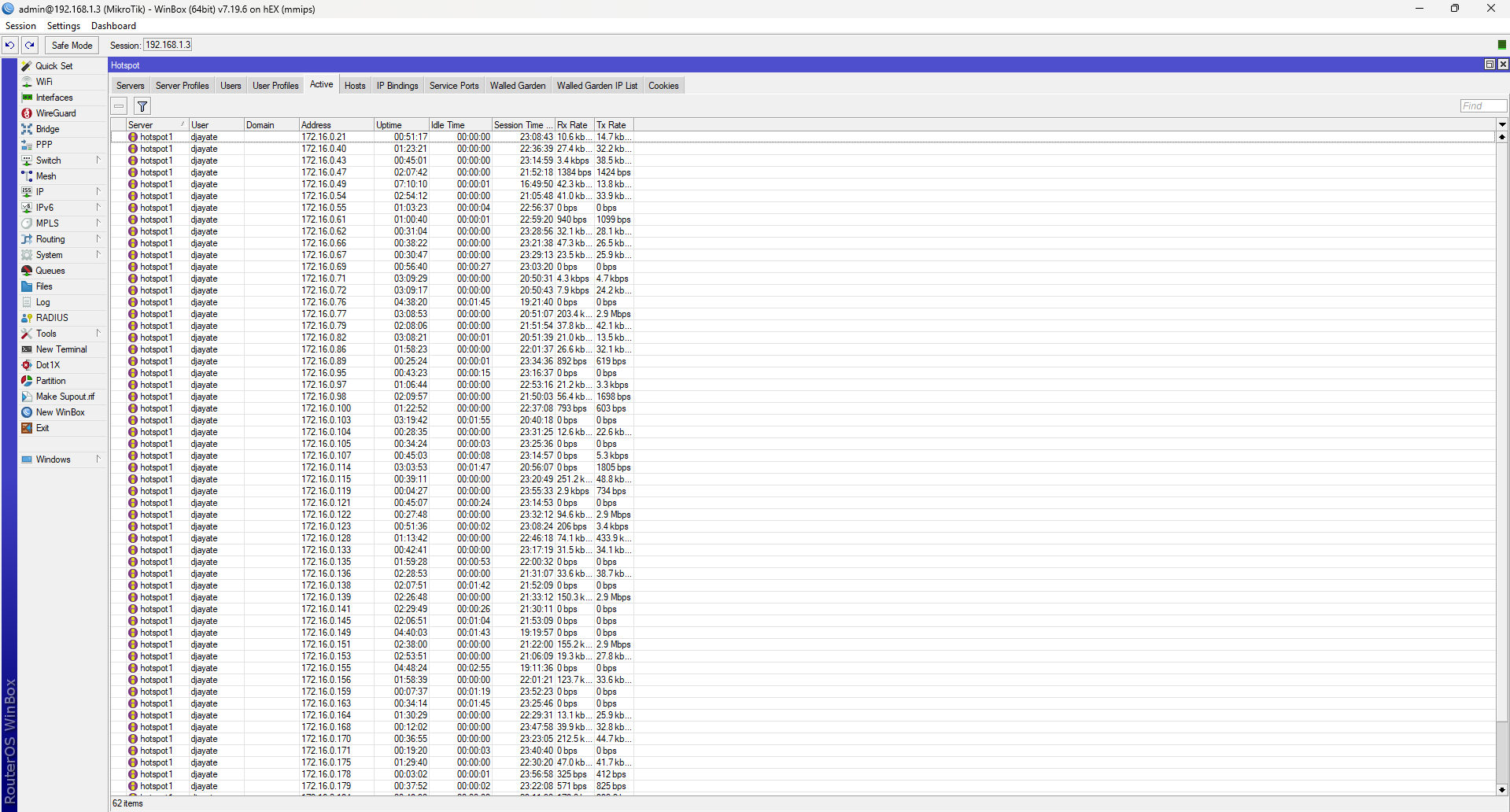Open the Settings menu
This screenshot has height=812, width=1510.
click(x=64, y=26)
